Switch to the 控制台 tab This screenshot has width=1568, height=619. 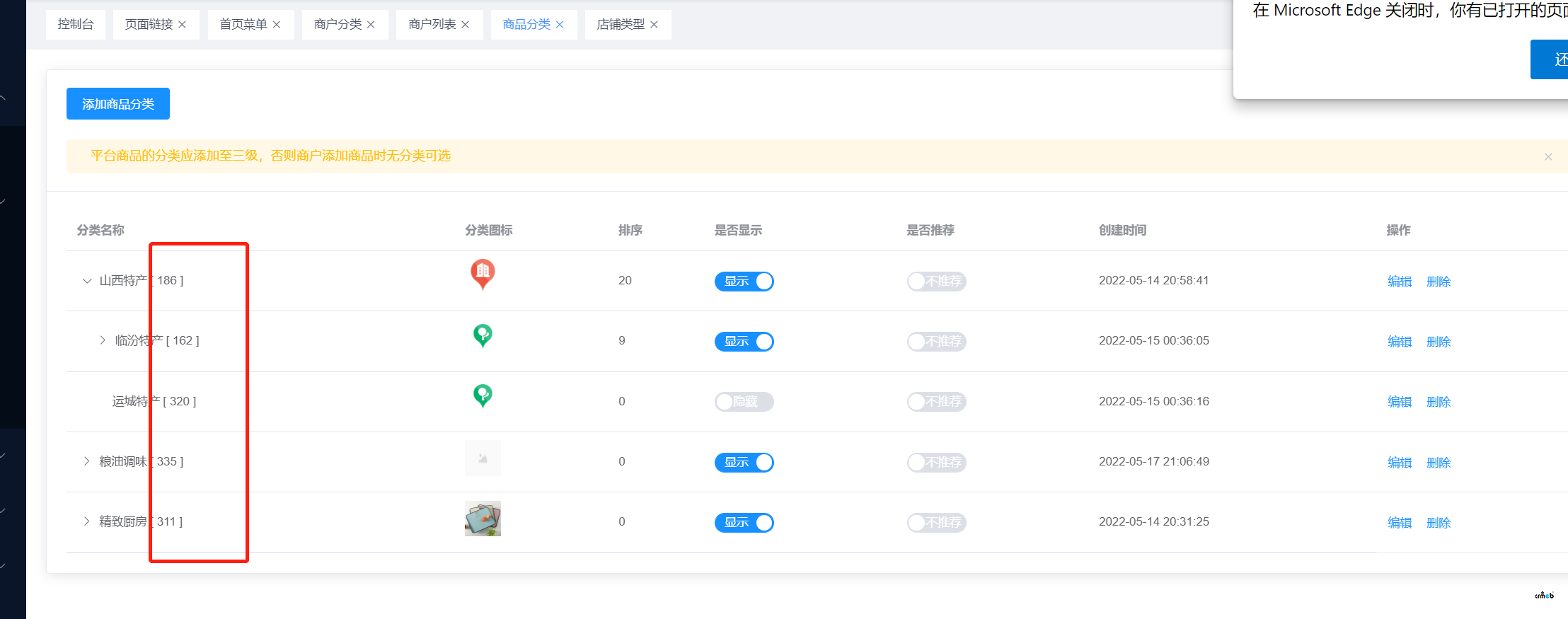point(76,25)
